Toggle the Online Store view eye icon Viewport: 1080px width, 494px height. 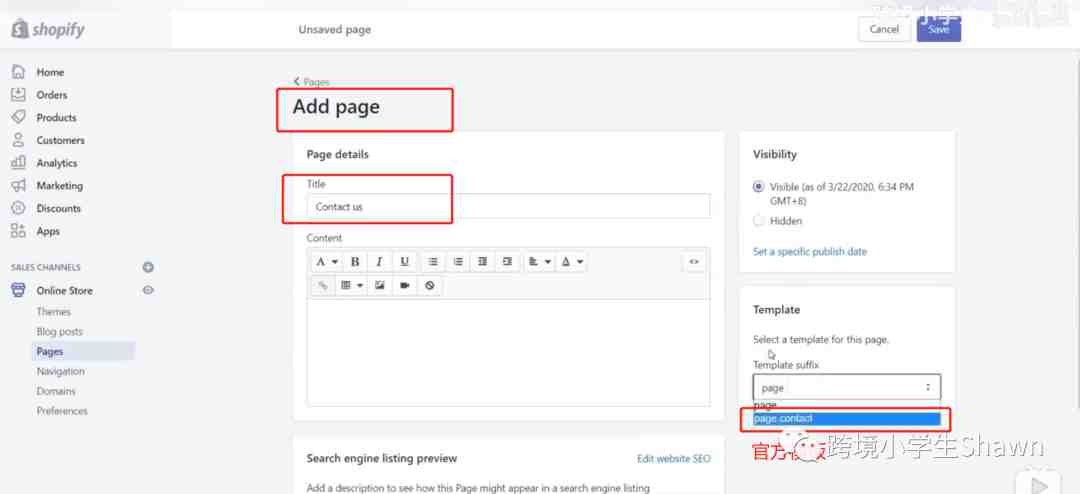pos(148,290)
